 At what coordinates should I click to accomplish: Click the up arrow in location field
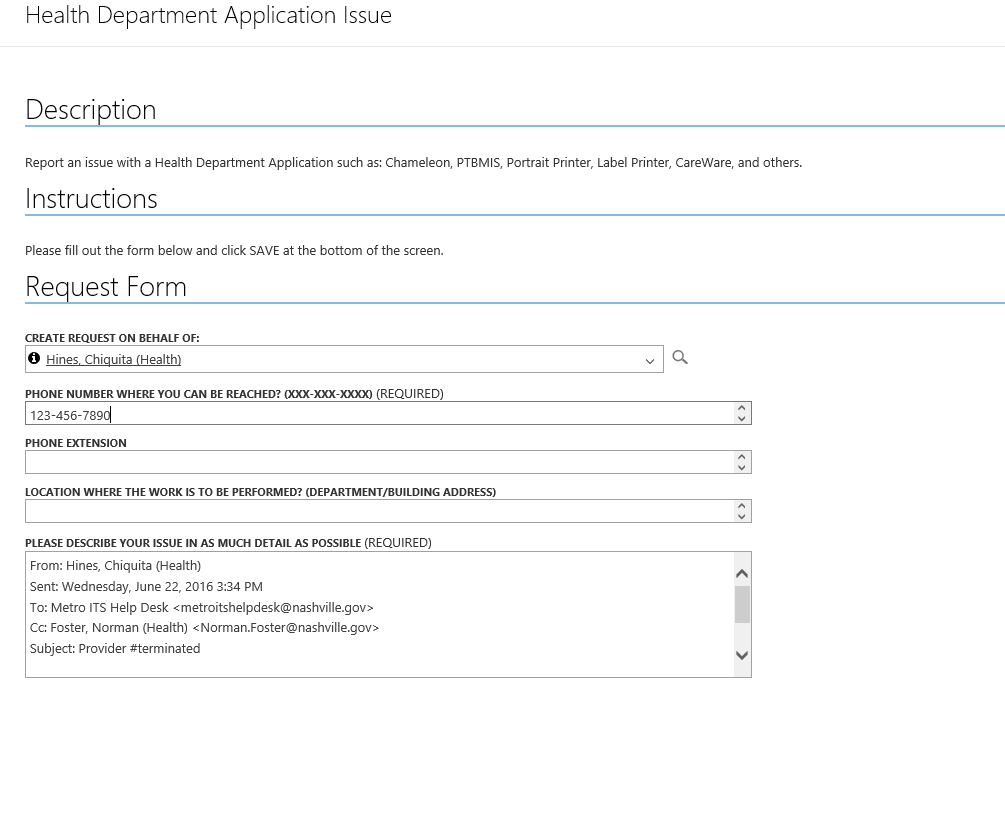(x=742, y=506)
